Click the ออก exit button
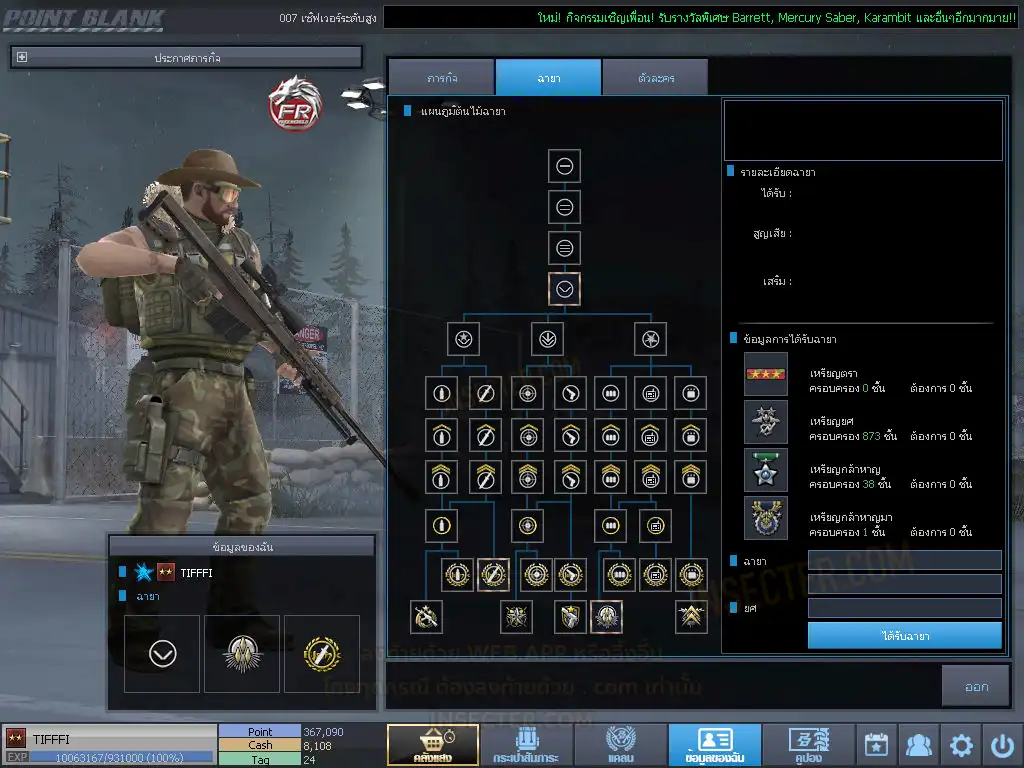The image size is (1024, 768). click(976, 686)
